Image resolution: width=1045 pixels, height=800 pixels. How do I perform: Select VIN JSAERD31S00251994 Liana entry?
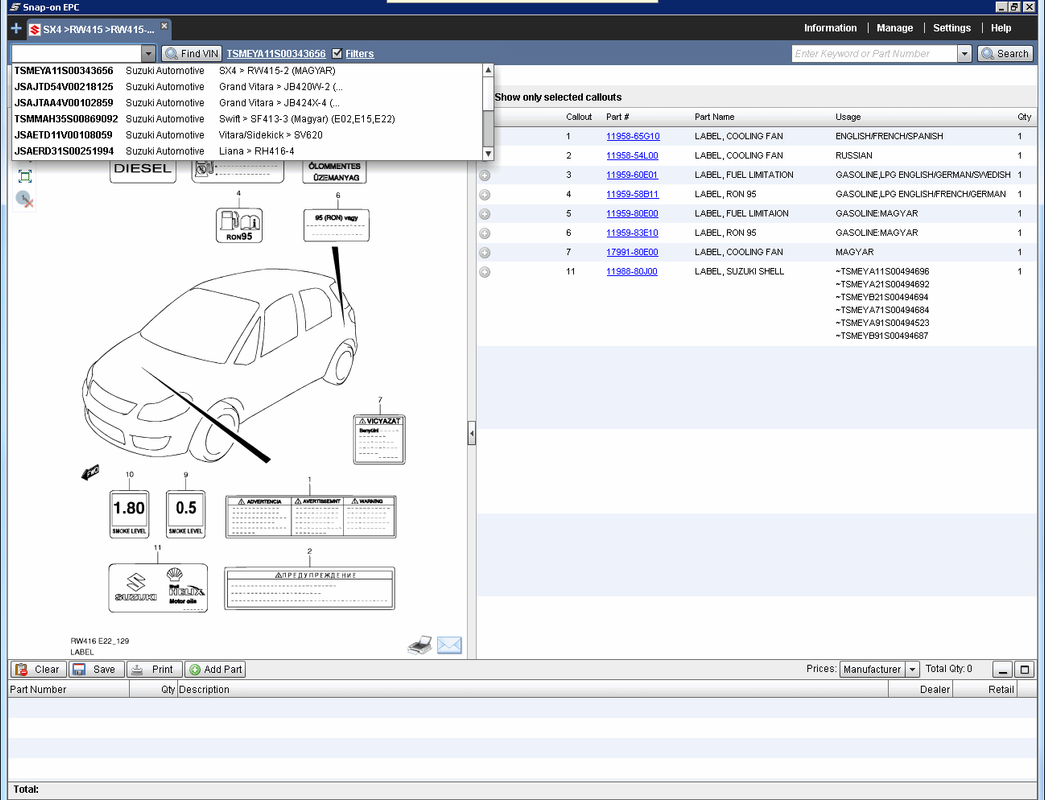[247, 151]
